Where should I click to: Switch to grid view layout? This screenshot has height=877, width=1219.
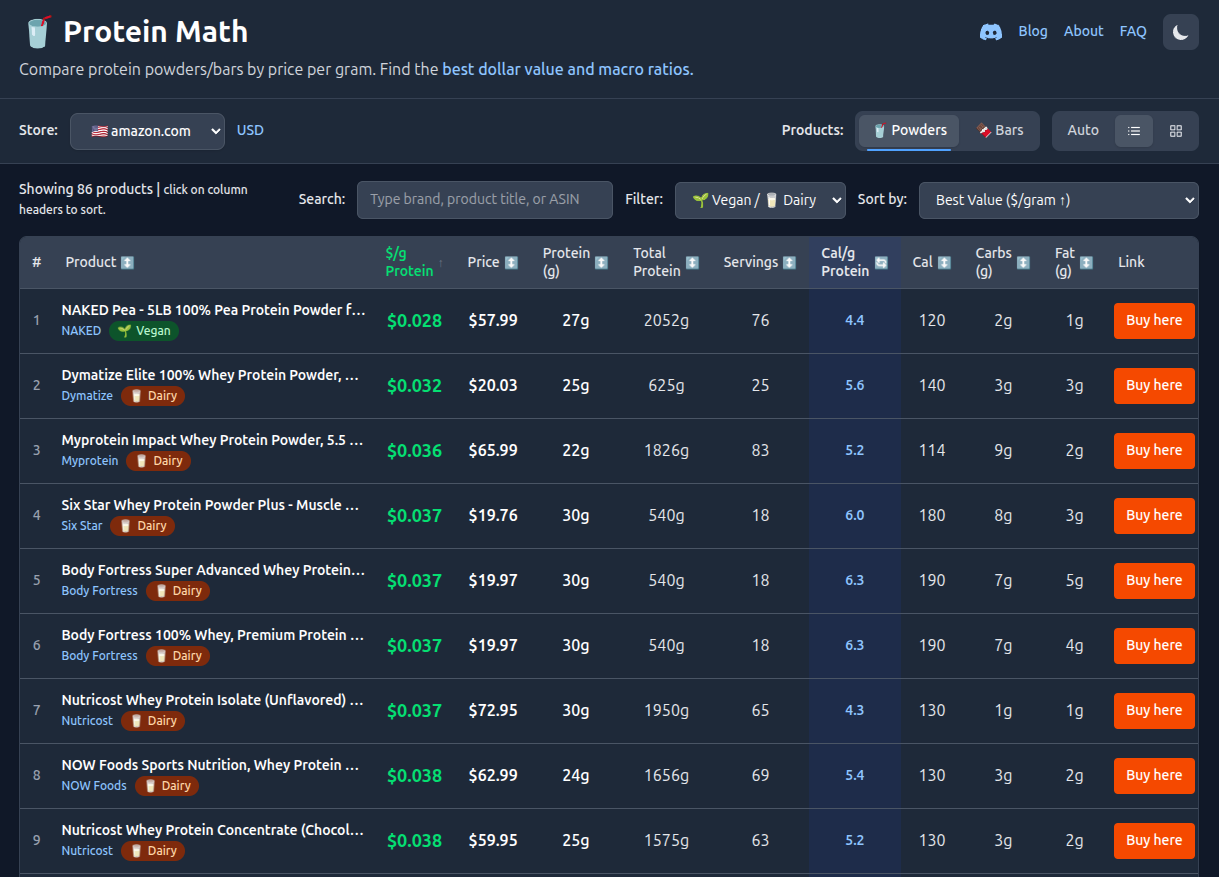pyautogui.click(x=1176, y=131)
